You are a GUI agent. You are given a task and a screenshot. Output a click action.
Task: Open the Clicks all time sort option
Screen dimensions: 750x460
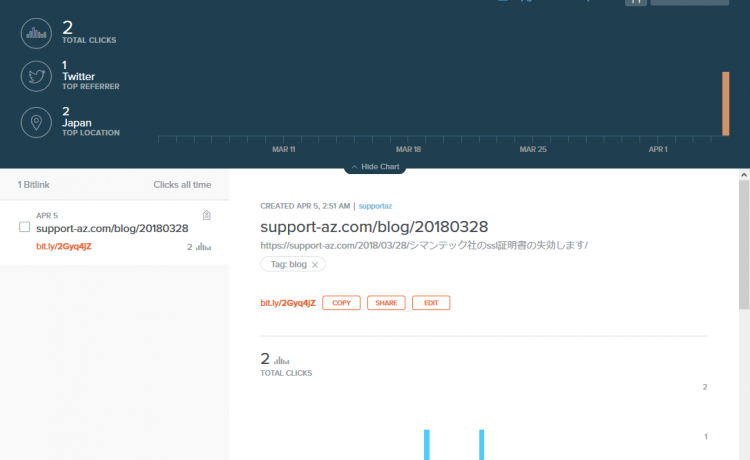click(x=182, y=185)
